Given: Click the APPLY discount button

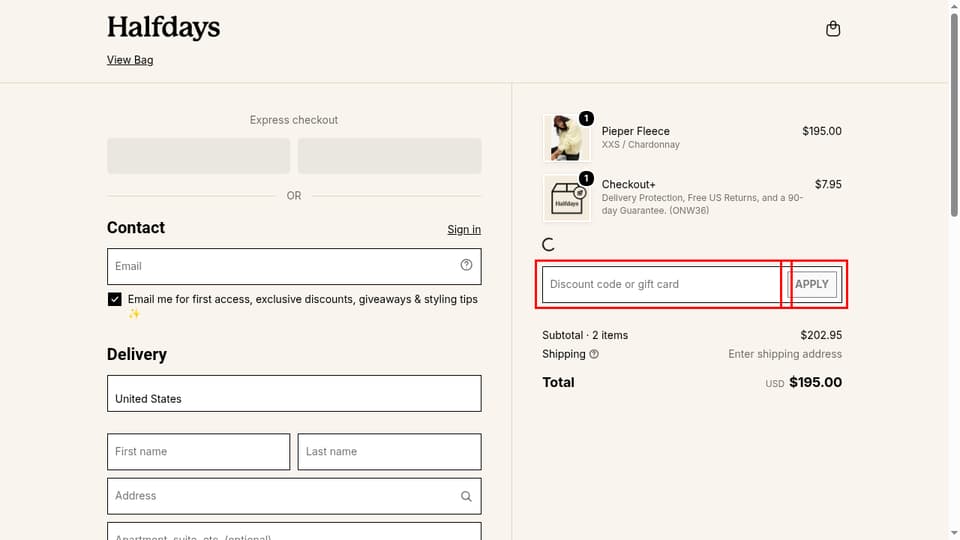Looking at the screenshot, I should 811,284.
